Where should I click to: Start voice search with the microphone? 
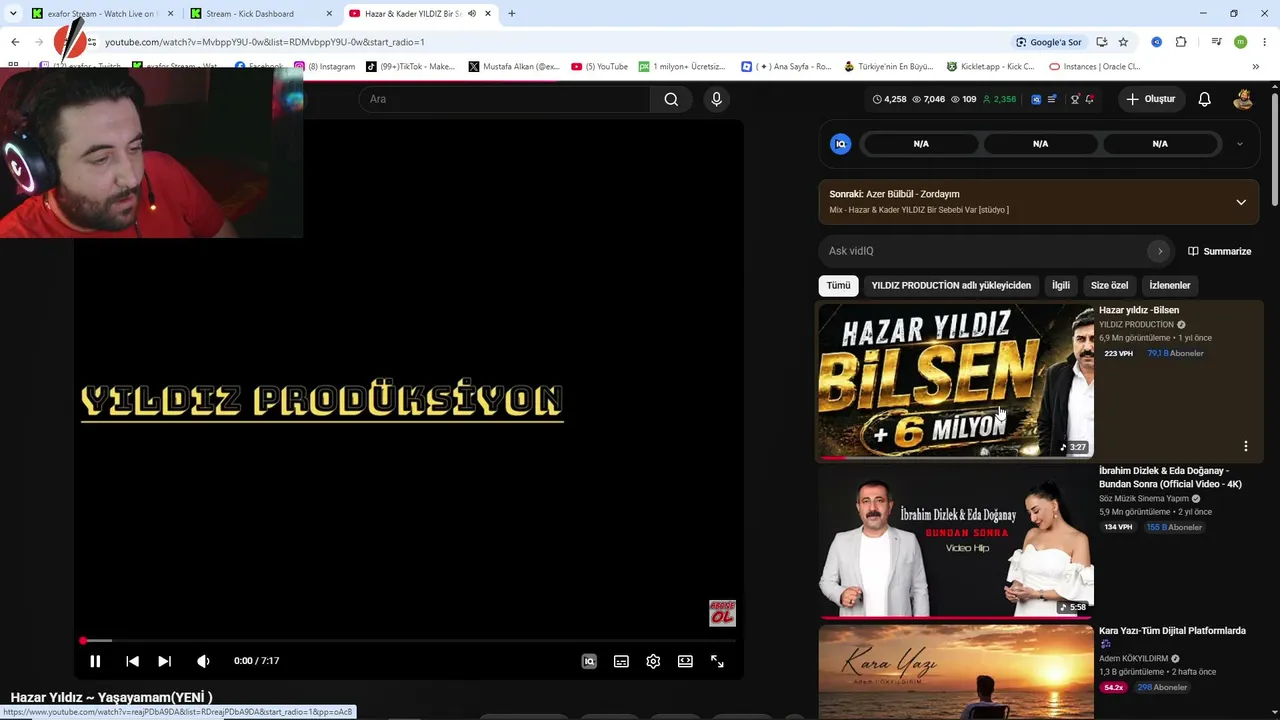(716, 99)
